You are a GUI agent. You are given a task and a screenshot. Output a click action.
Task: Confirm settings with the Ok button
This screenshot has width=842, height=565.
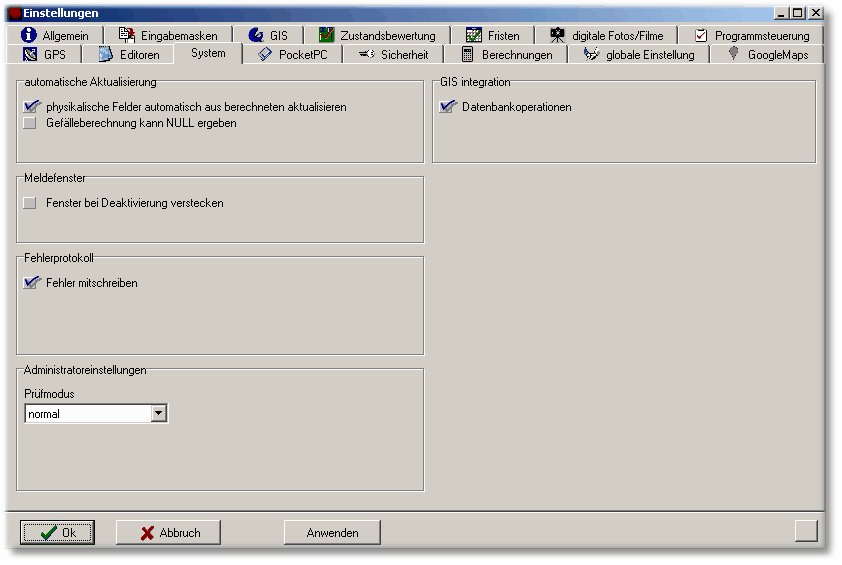pyautogui.click(x=58, y=533)
